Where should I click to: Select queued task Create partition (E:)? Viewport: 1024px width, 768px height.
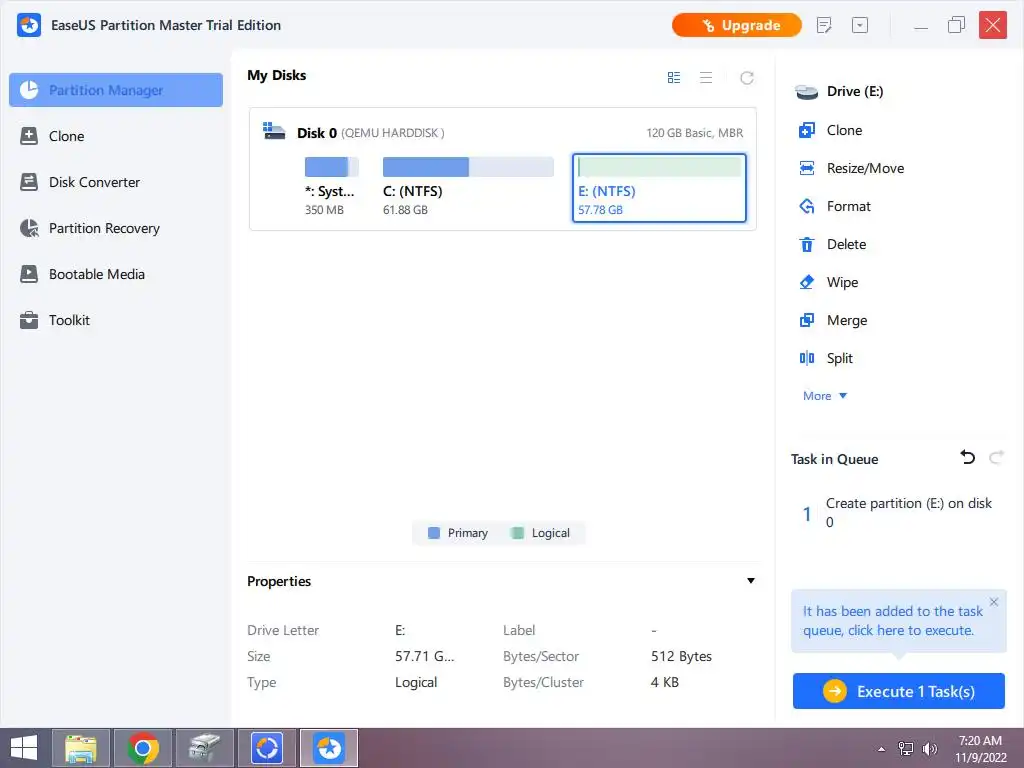pyautogui.click(x=898, y=513)
